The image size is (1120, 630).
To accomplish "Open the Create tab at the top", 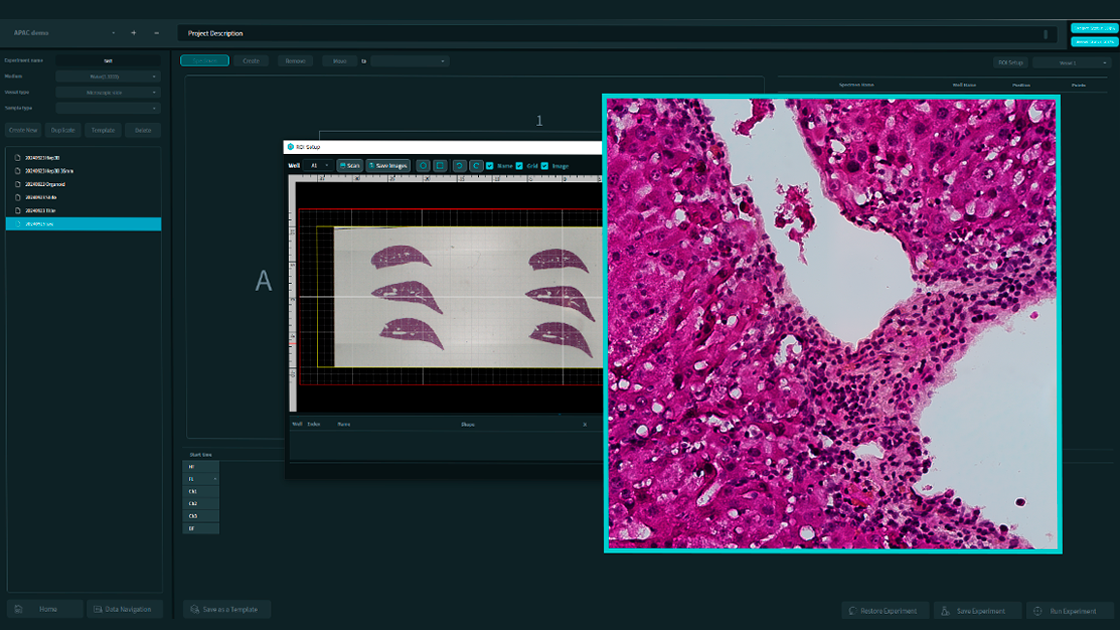I will click(249, 60).
